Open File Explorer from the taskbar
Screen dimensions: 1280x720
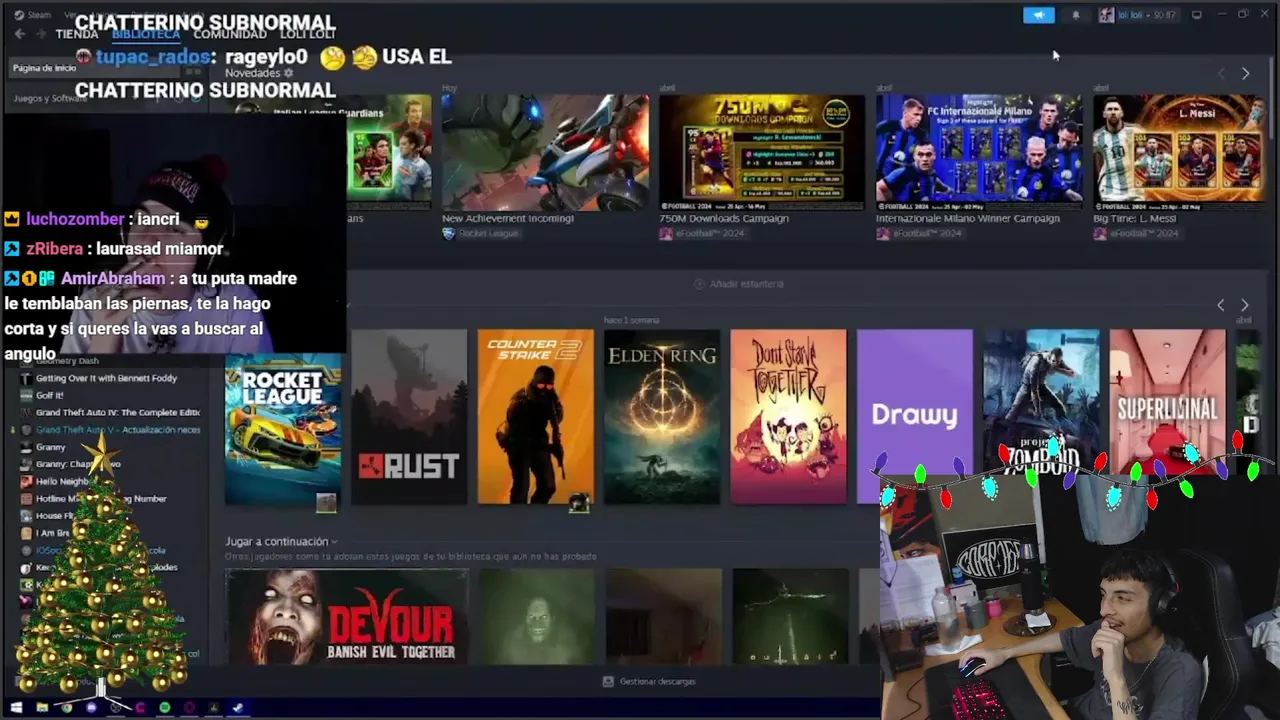42,707
